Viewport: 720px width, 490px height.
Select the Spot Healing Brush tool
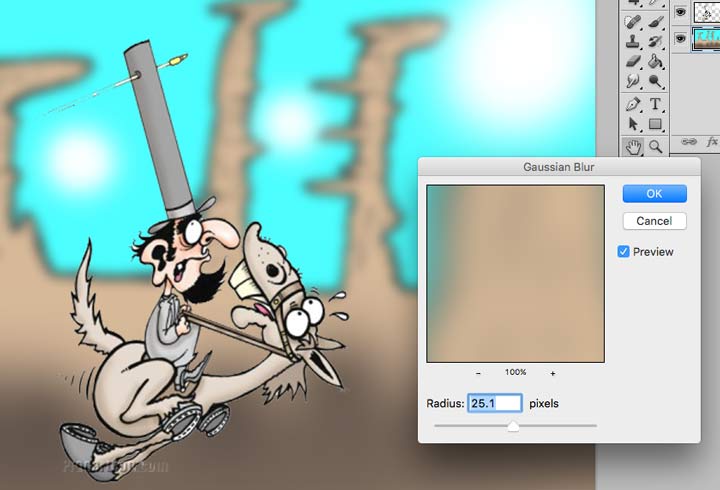pyautogui.click(x=632, y=21)
